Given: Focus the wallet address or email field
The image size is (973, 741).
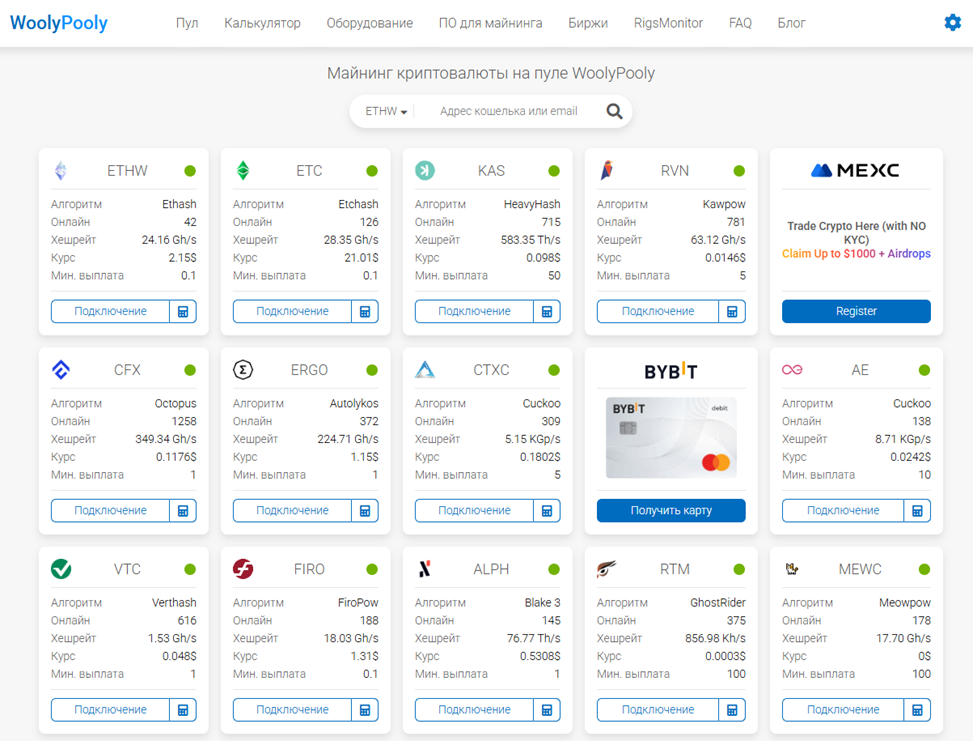Looking at the screenshot, I should click(x=509, y=111).
